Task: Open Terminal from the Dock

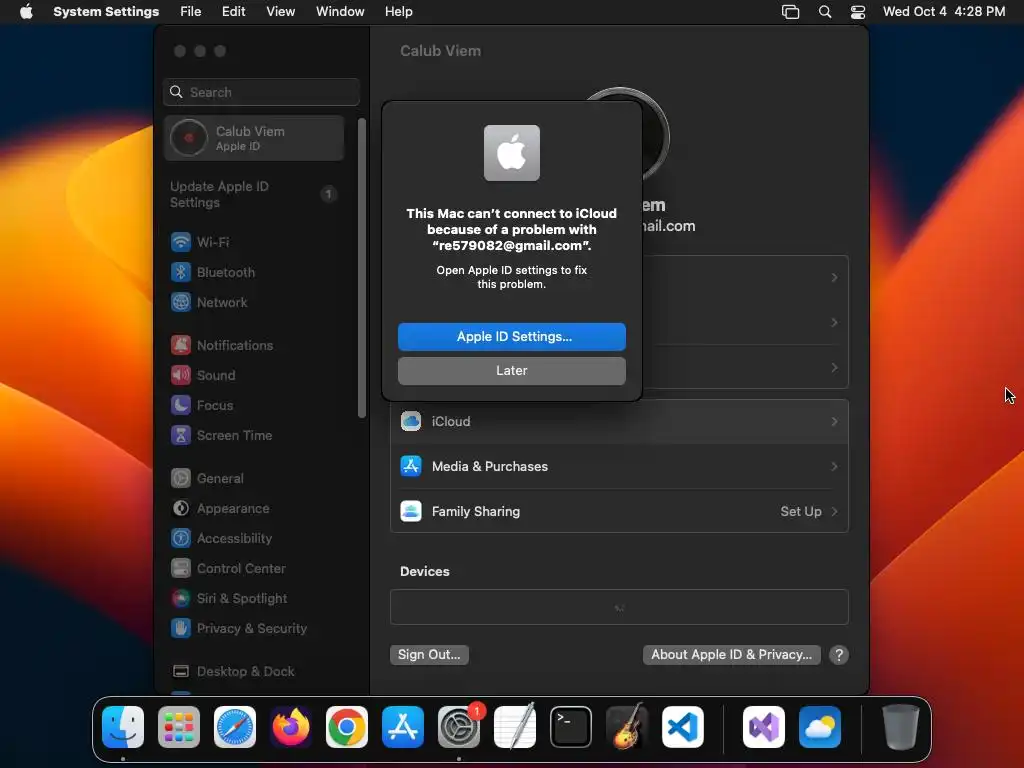Action: (x=571, y=727)
